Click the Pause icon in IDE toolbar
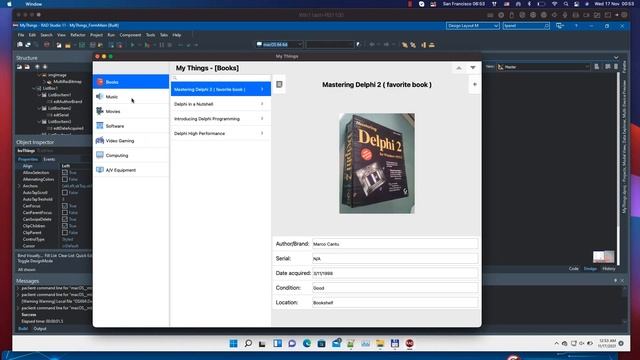Image resolution: width=640 pixels, height=360 pixels. [162, 45]
